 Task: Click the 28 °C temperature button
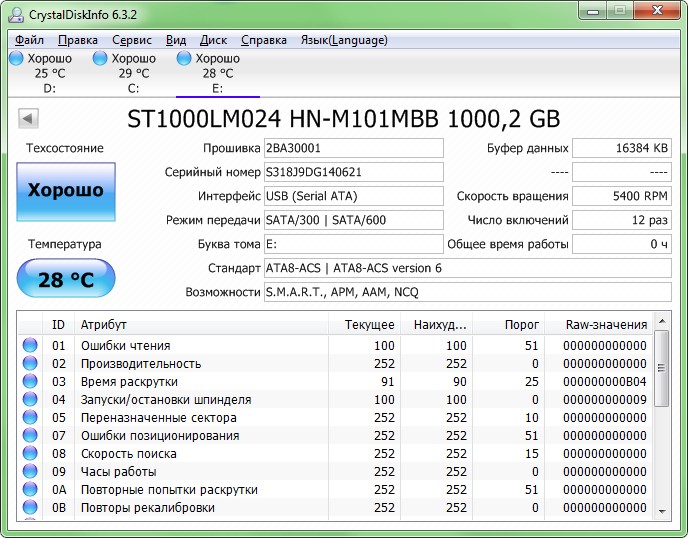[x=66, y=278]
